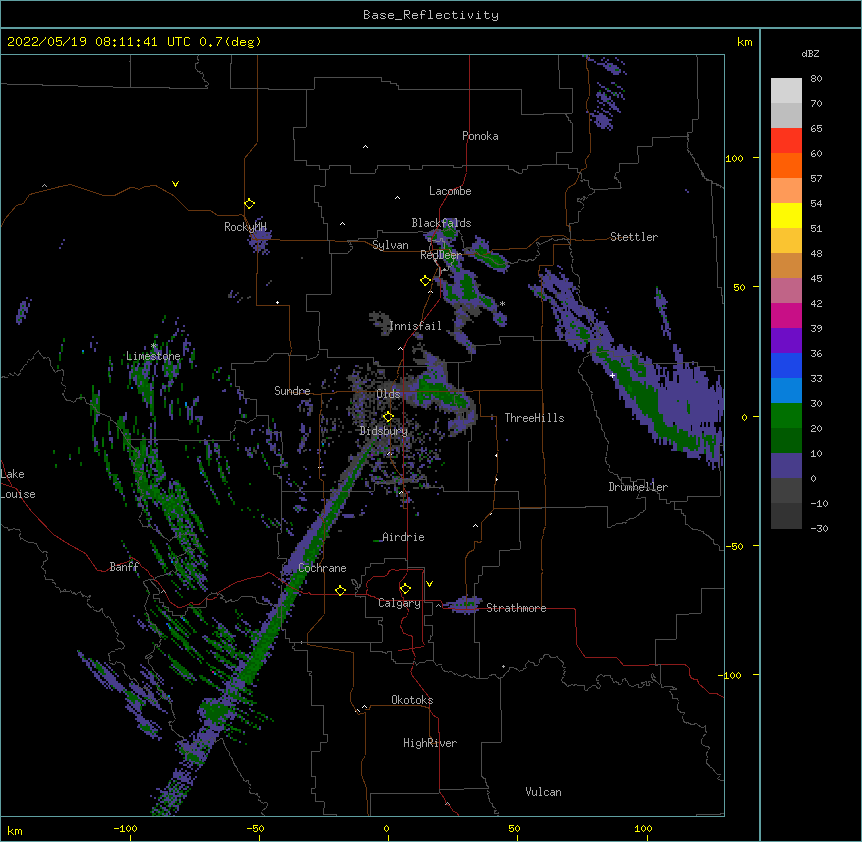Click the Airdrie city label
The image size is (862, 842).
[x=403, y=537]
